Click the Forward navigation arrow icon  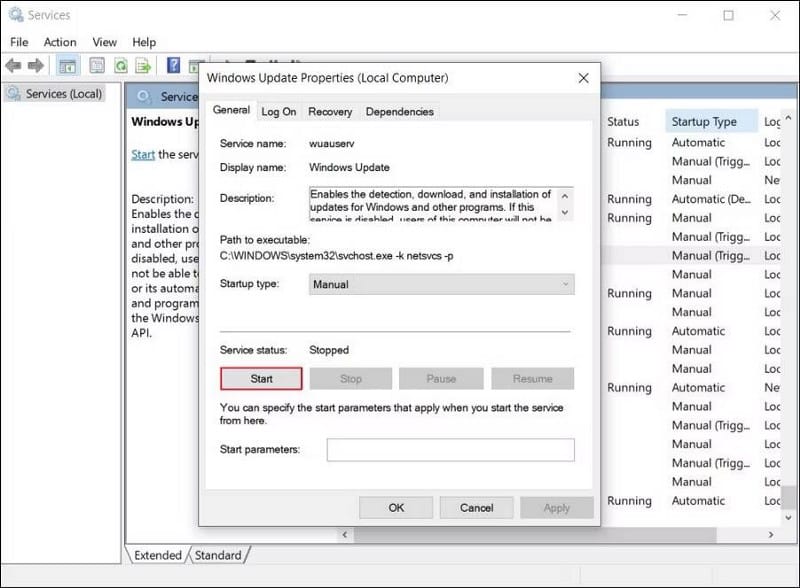35,65
